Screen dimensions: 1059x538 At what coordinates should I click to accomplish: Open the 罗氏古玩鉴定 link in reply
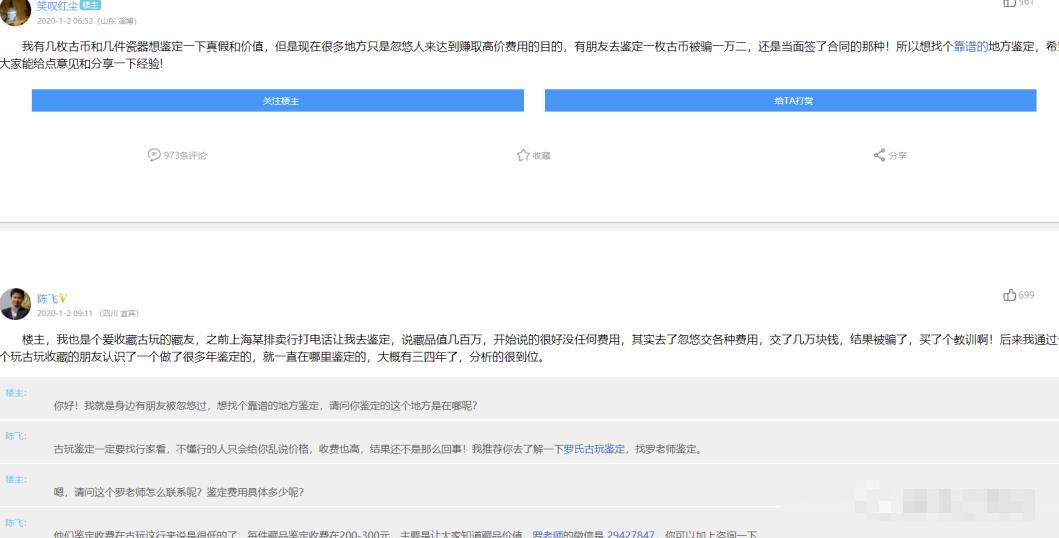[594, 449]
